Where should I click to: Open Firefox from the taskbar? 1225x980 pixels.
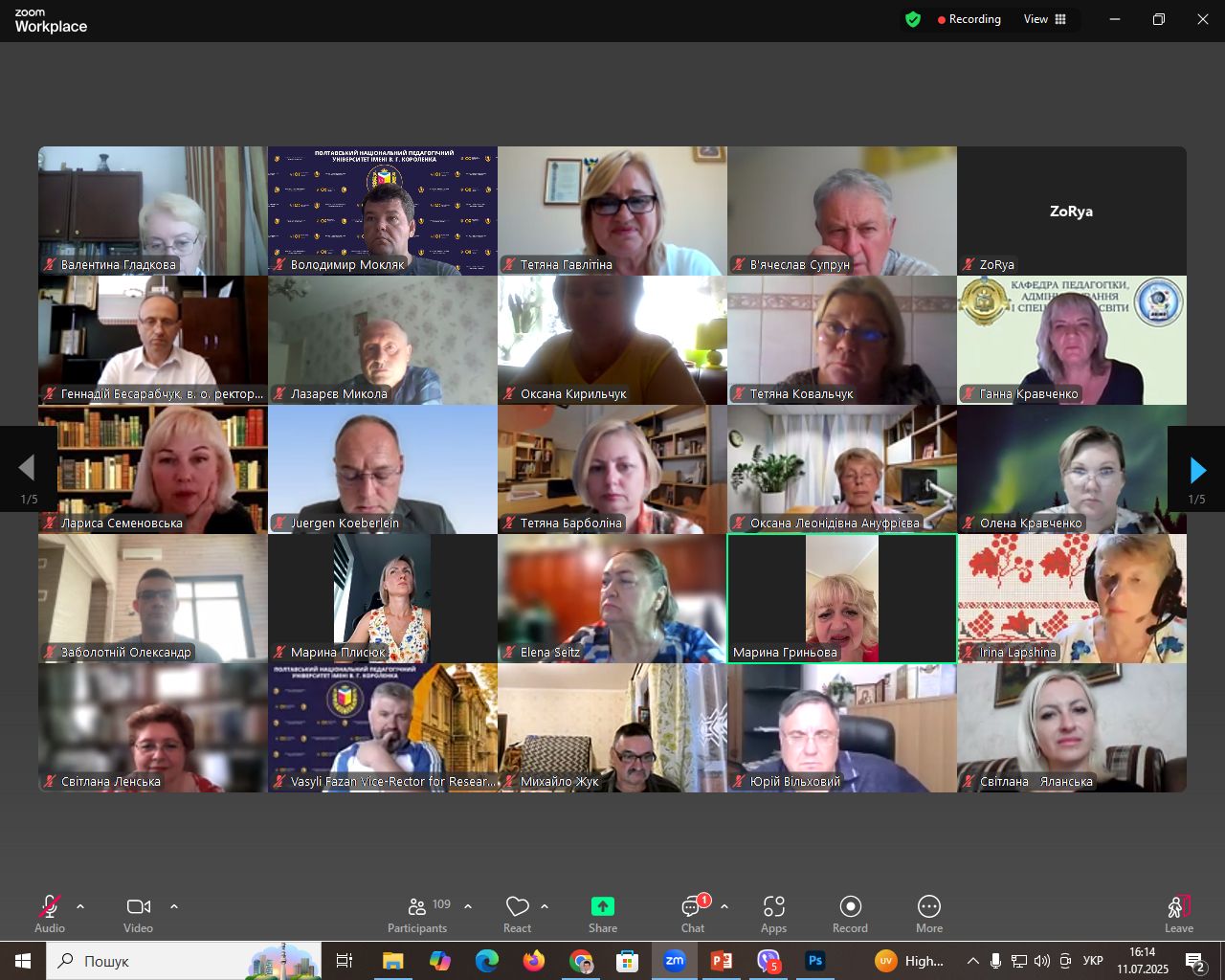[x=534, y=961]
